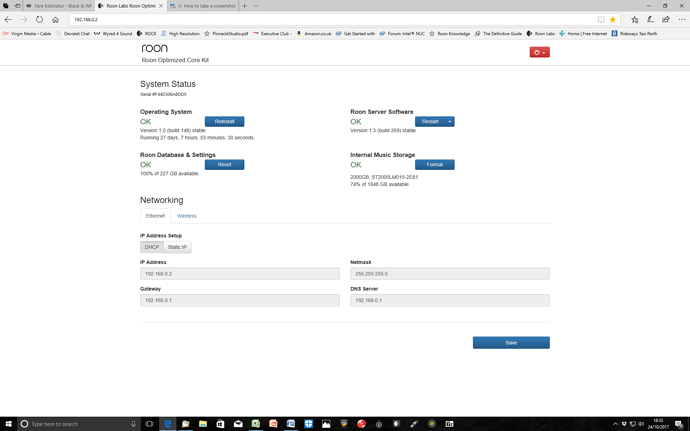The height and width of the screenshot is (431, 690).
Task: Switch to Fare Estimator browser tab
Action: (x=59, y=6)
